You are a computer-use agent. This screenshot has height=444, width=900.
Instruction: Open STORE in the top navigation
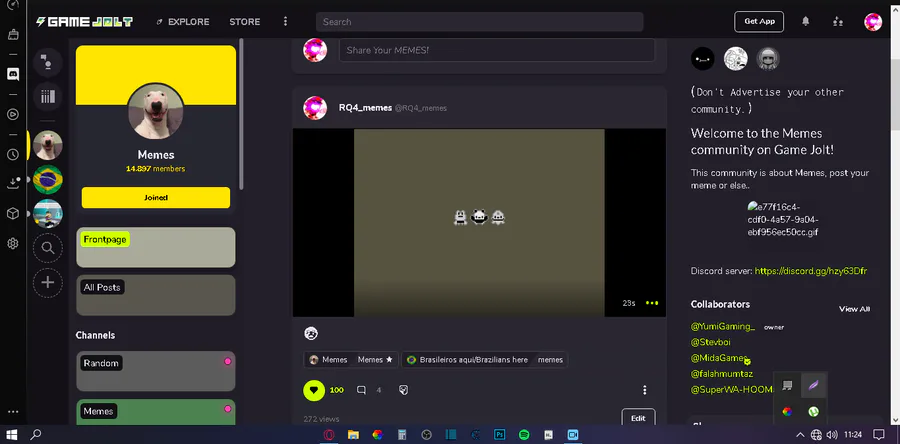coord(245,22)
